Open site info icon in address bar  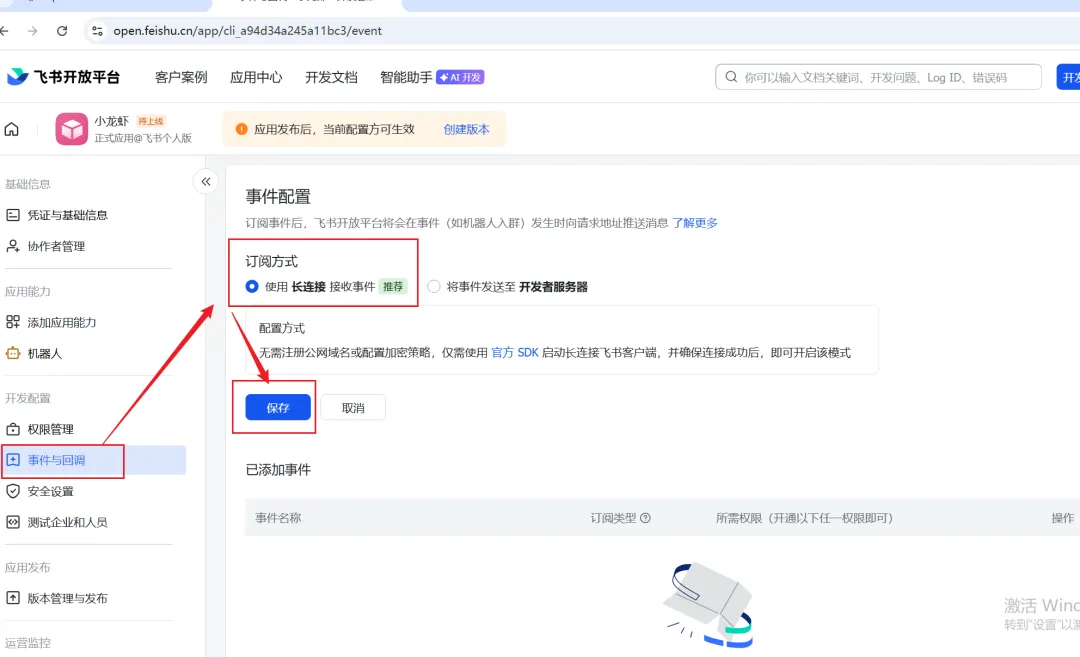97,31
